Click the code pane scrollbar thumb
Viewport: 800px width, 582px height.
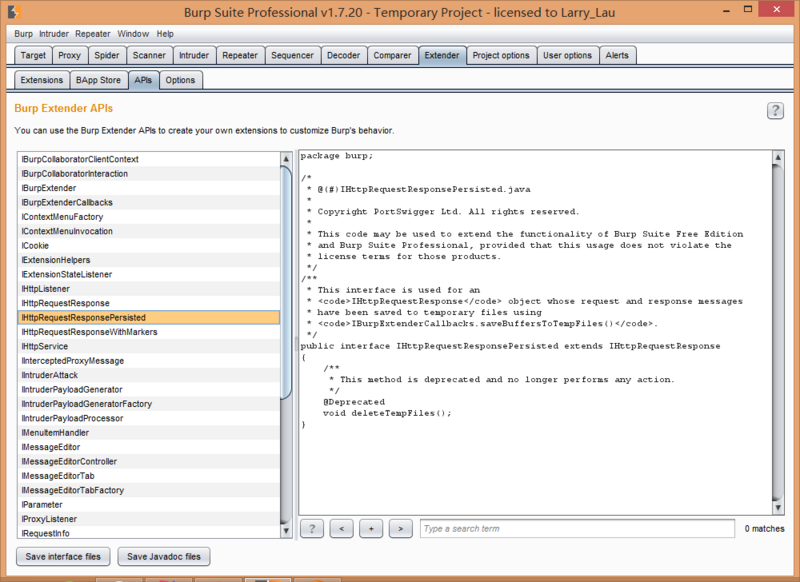point(778,333)
